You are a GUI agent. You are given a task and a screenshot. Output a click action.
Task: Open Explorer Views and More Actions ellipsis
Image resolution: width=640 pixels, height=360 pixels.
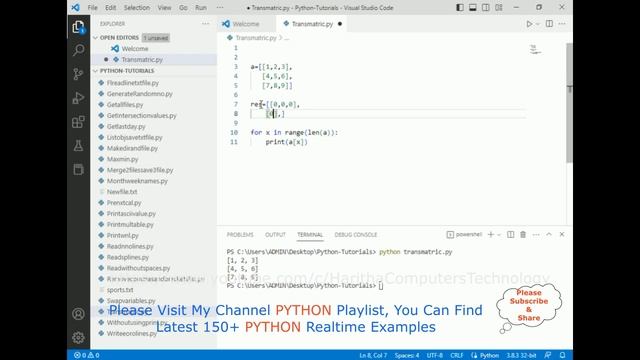(205, 24)
